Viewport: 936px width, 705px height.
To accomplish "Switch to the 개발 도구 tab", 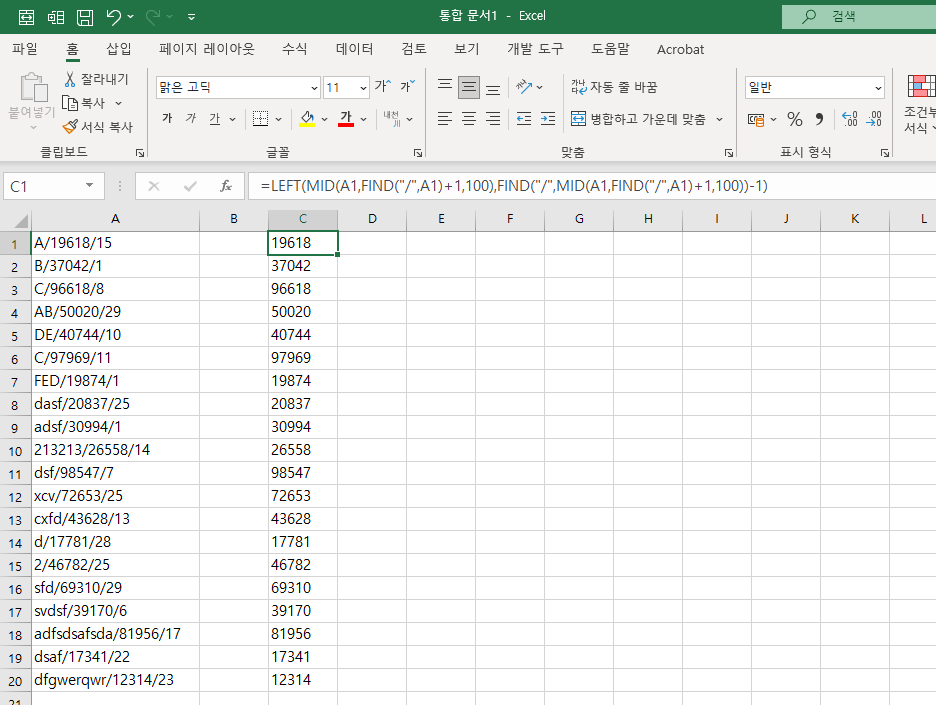I will 535,49.
